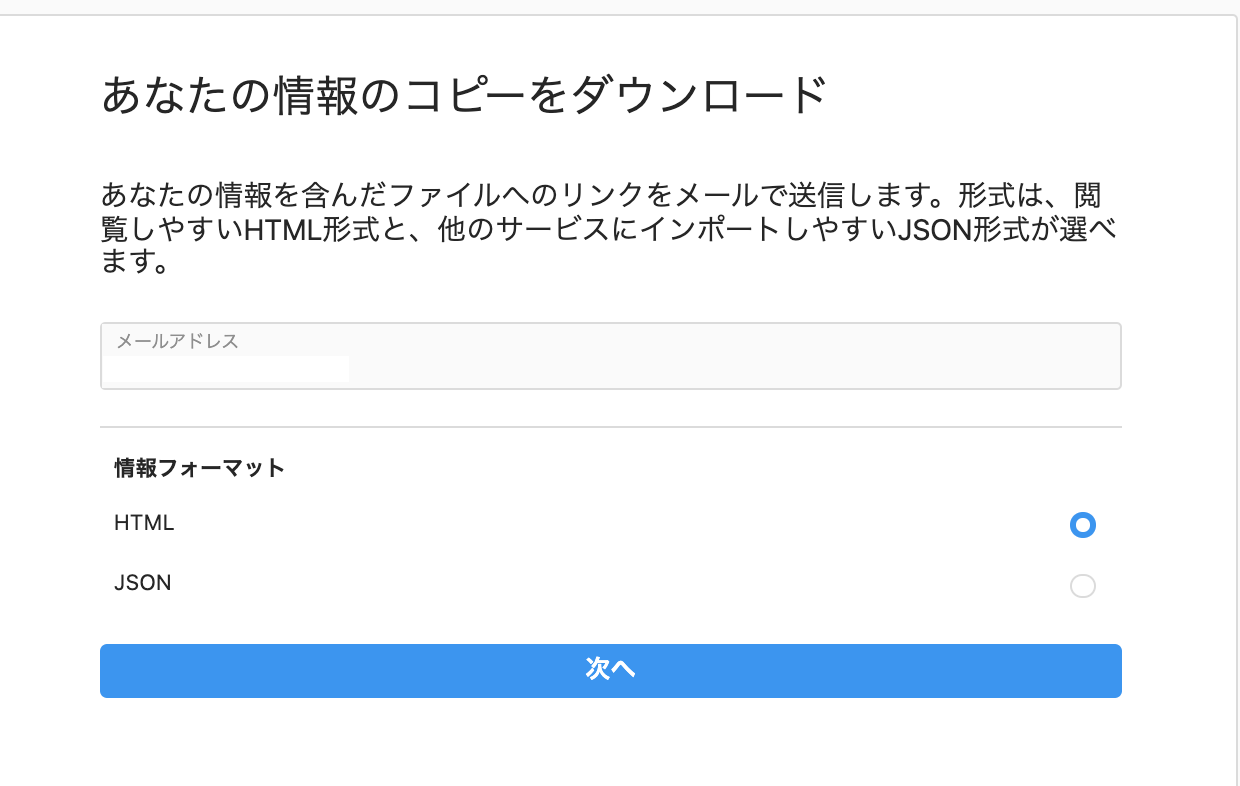Keep HTML selected via its blue radio
1240x786 pixels.
(x=1082, y=525)
